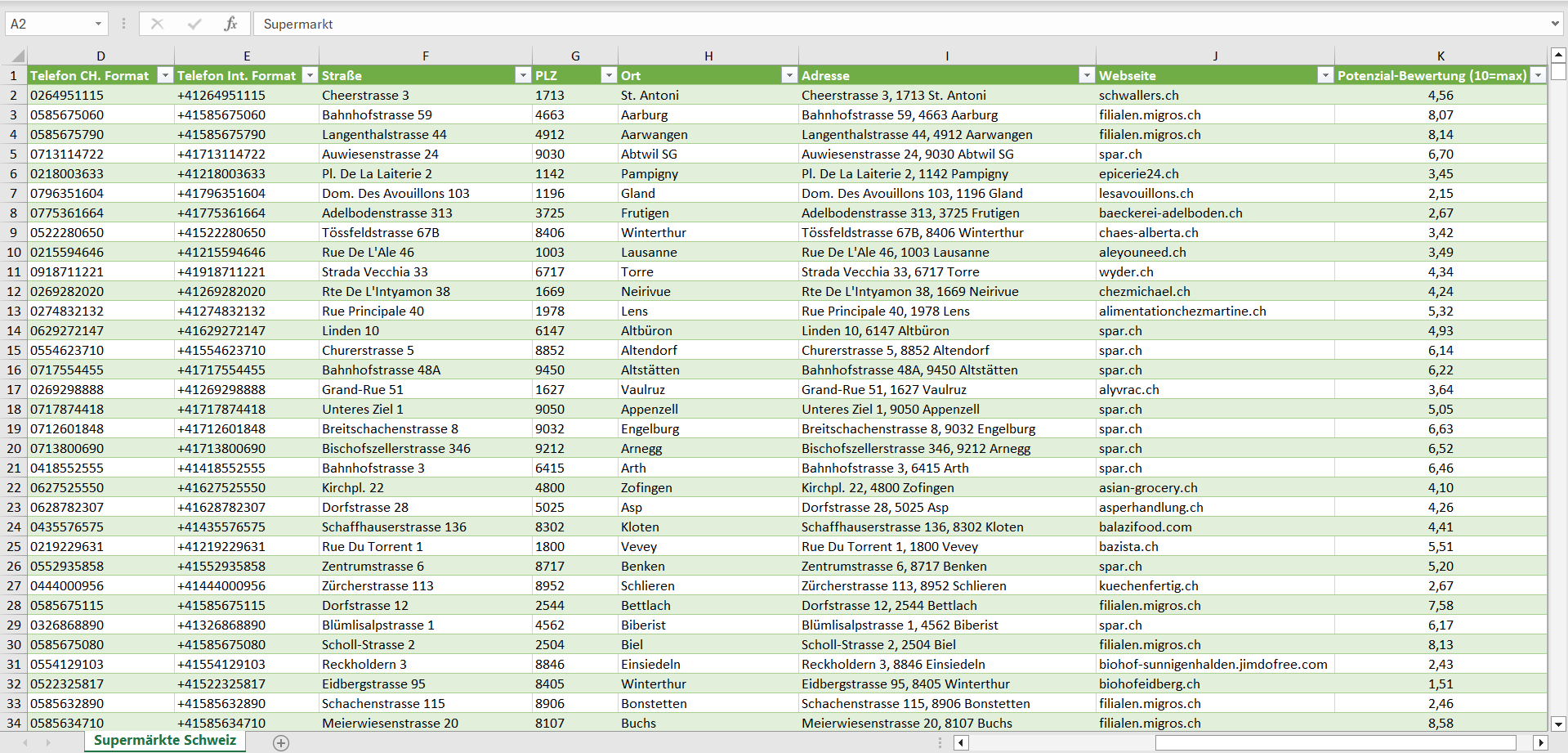The height and width of the screenshot is (753, 1568).
Task: Click the horizontal scrollbar left arrow
Action: point(962,742)
